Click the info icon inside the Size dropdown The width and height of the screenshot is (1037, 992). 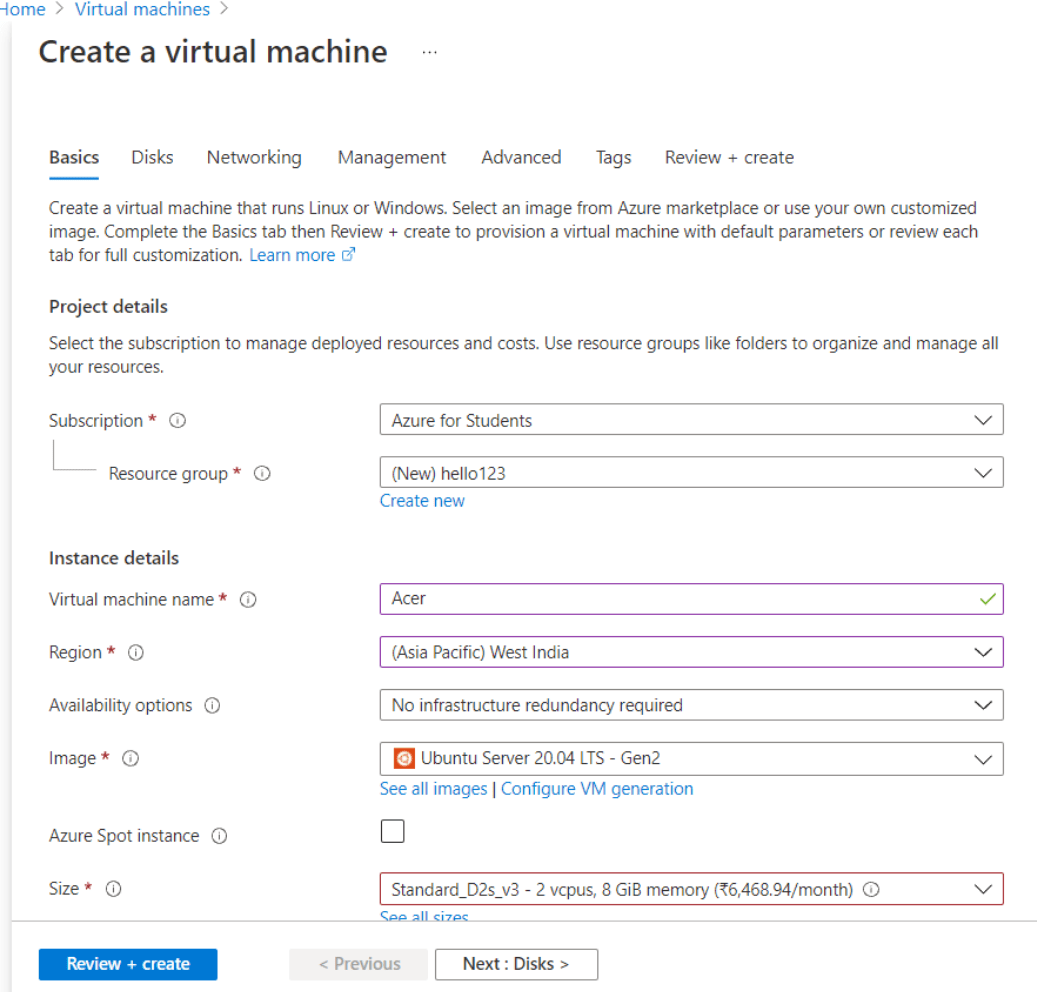871,889
